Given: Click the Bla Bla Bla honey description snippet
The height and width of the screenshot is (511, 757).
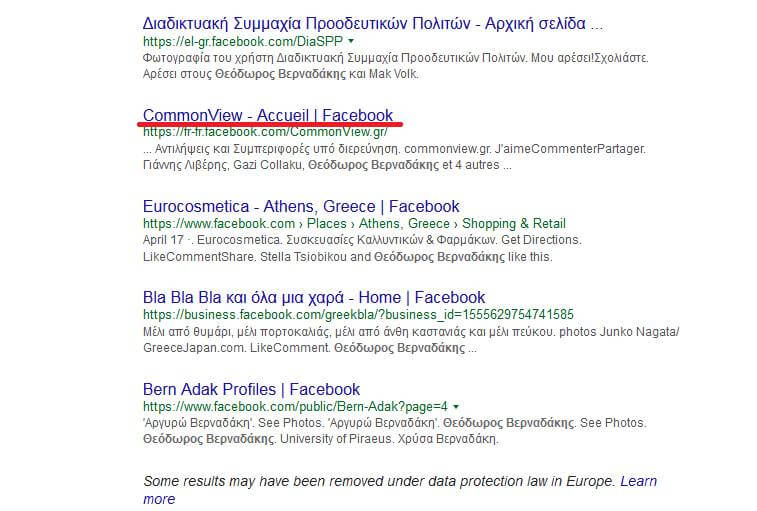Looking at the screenshot, I should click(x=400, y=339).
